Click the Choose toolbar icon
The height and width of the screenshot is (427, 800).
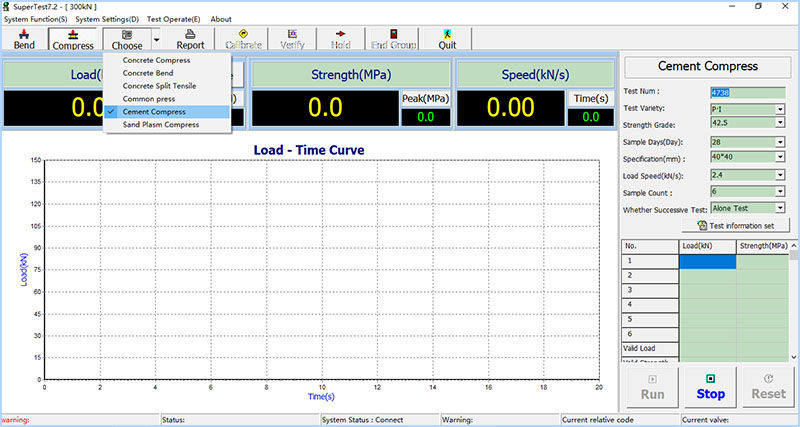126,39
